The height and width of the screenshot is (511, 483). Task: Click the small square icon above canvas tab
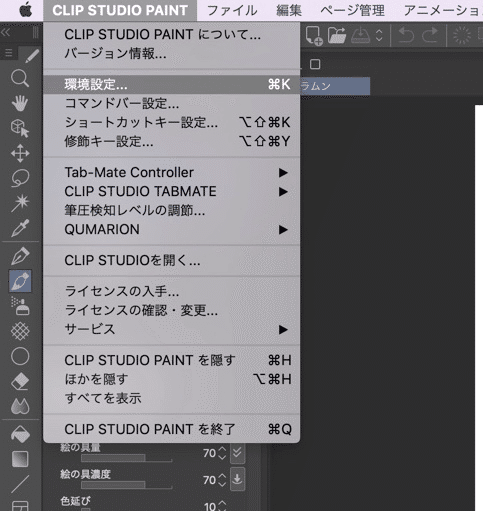(315, 64)
